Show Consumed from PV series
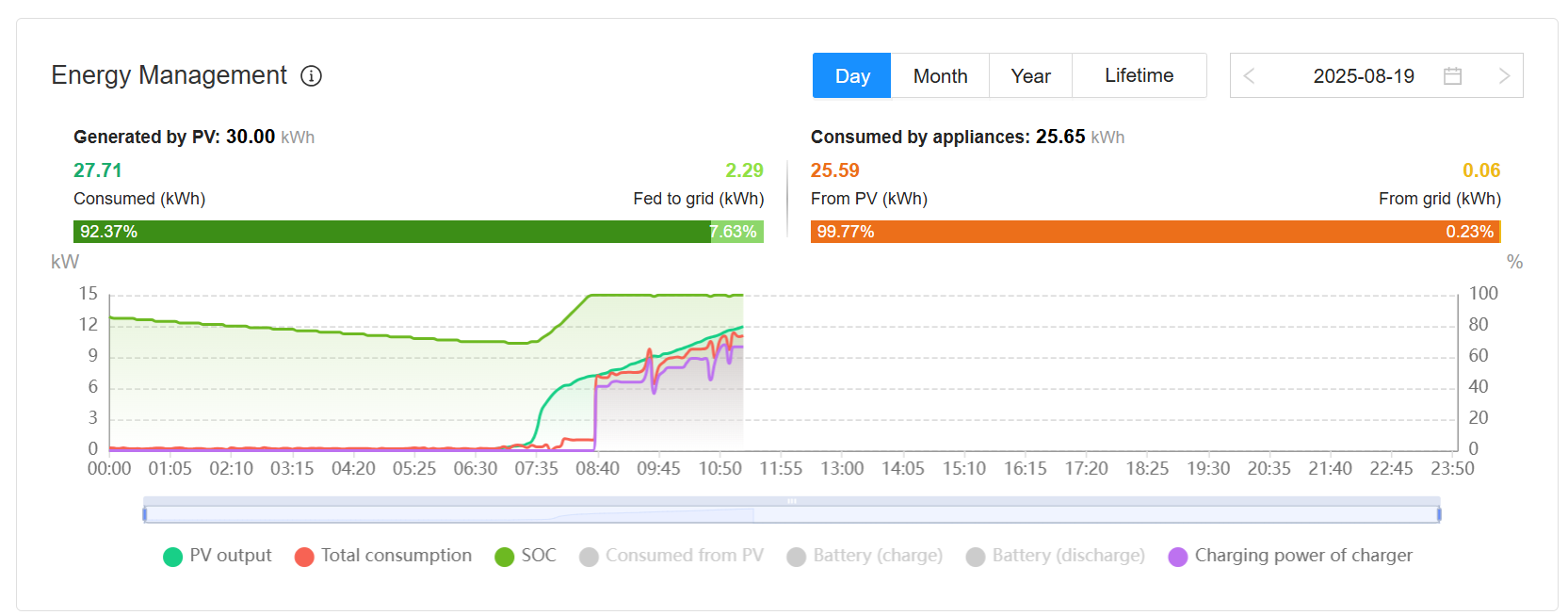 671,556
